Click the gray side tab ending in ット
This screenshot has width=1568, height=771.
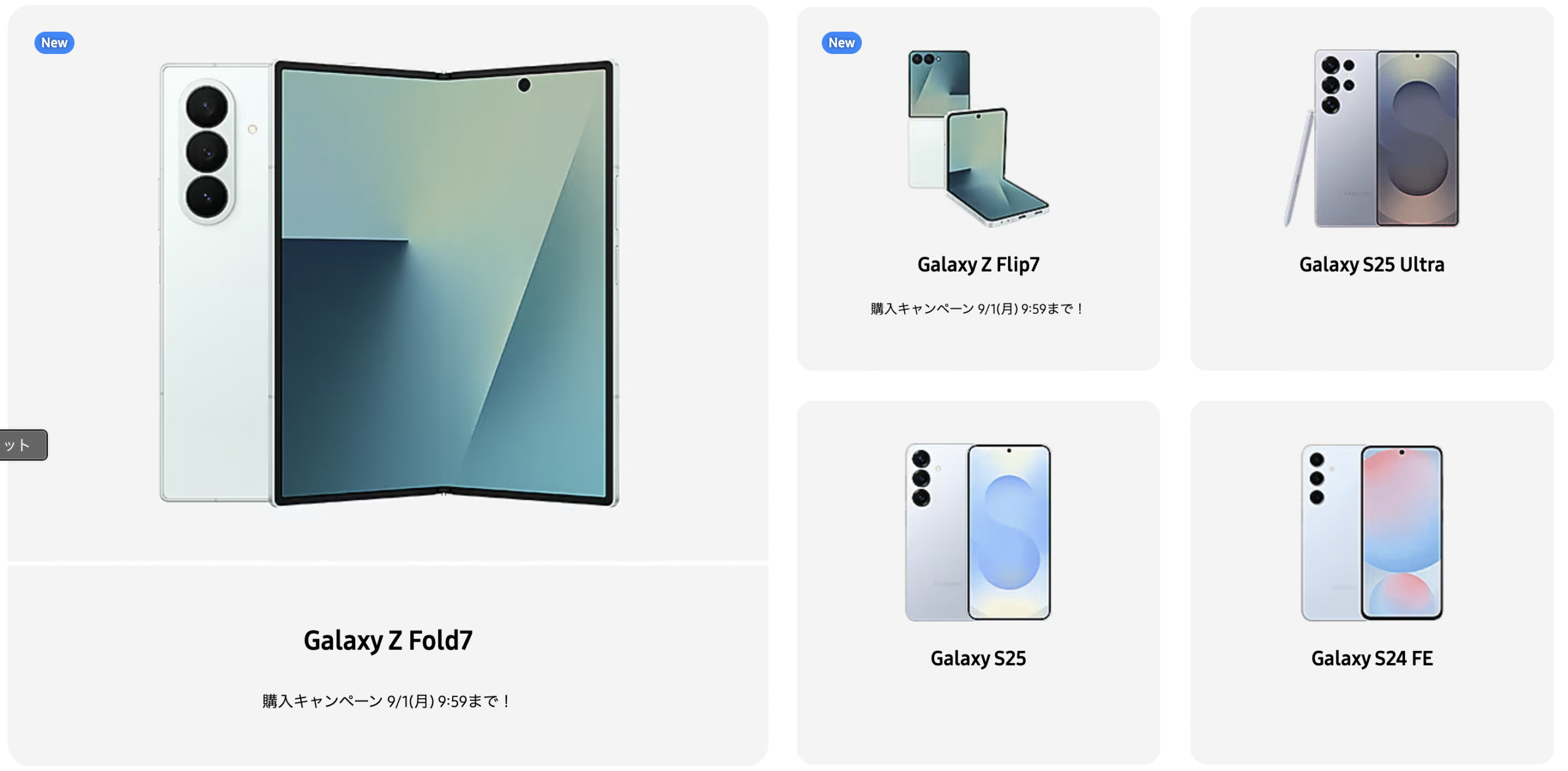coord(23,445)
